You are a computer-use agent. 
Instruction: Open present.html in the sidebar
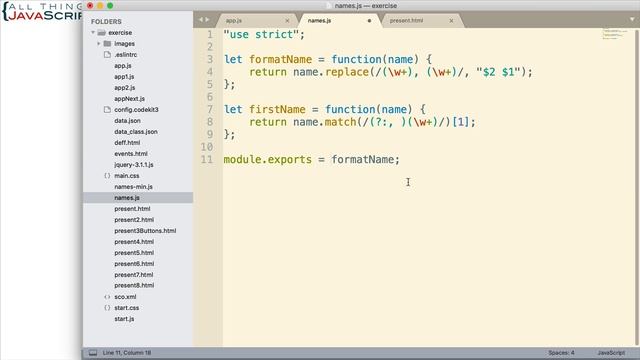[x=132, y=209]
